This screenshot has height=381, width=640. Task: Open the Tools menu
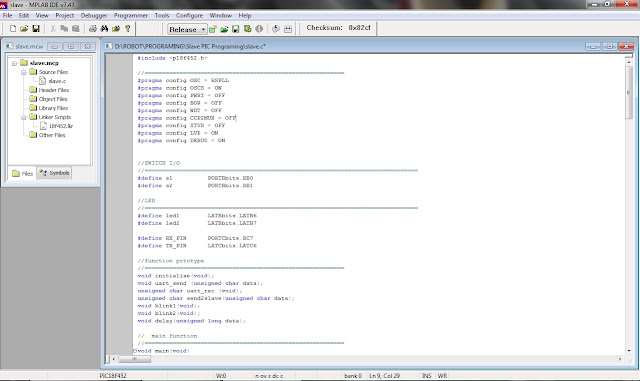[162, 16]
